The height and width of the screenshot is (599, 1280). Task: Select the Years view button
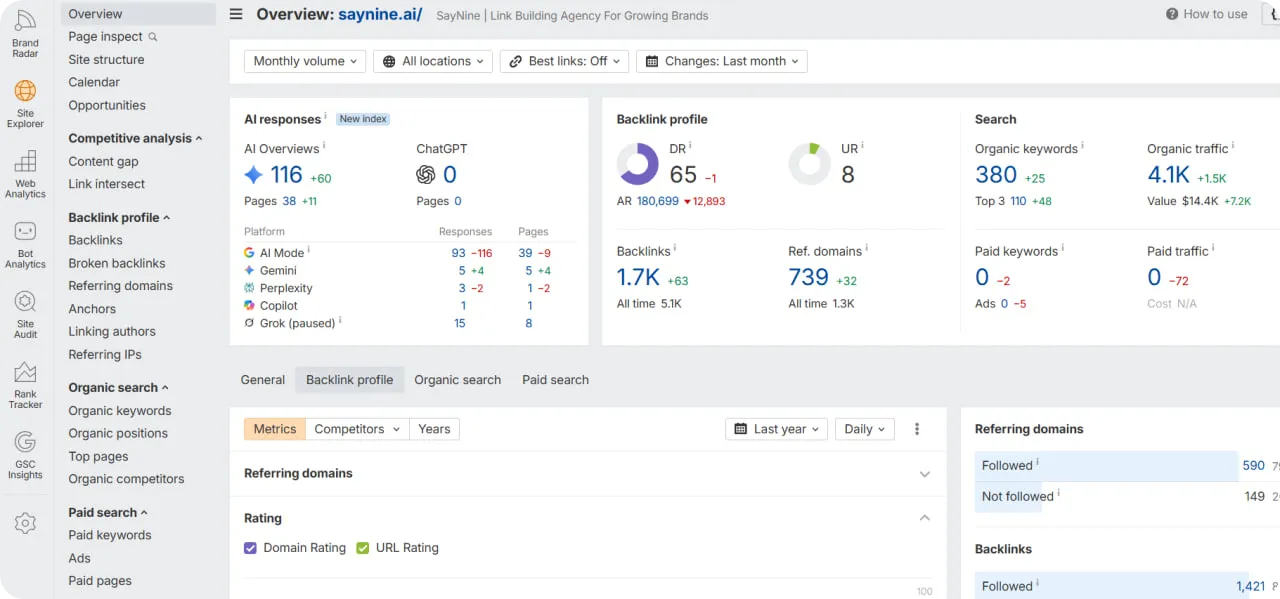tap(434, 429)
